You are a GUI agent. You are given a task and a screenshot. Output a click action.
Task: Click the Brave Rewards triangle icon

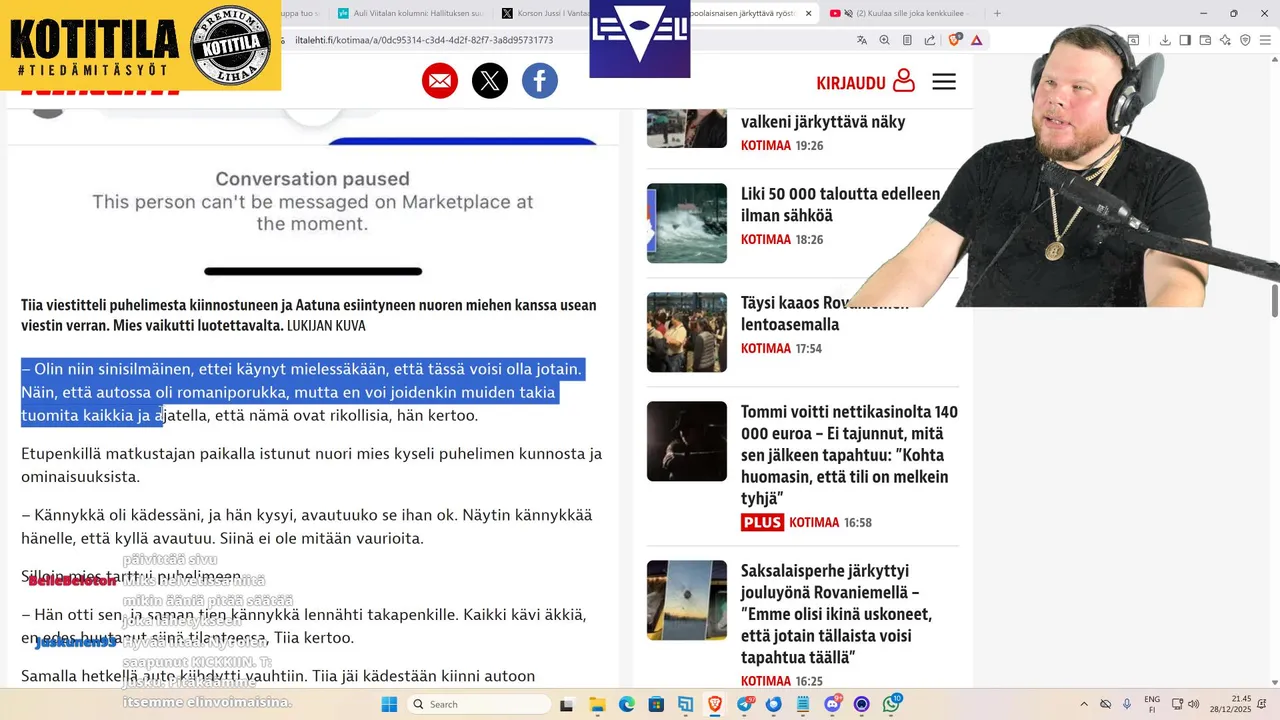(977, 40)
